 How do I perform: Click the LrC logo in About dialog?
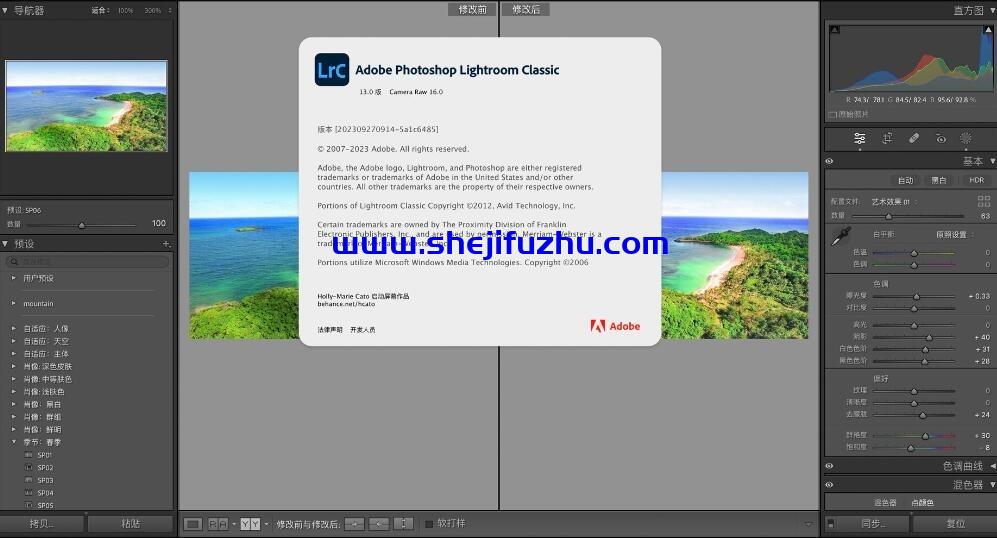coord(332,69)
